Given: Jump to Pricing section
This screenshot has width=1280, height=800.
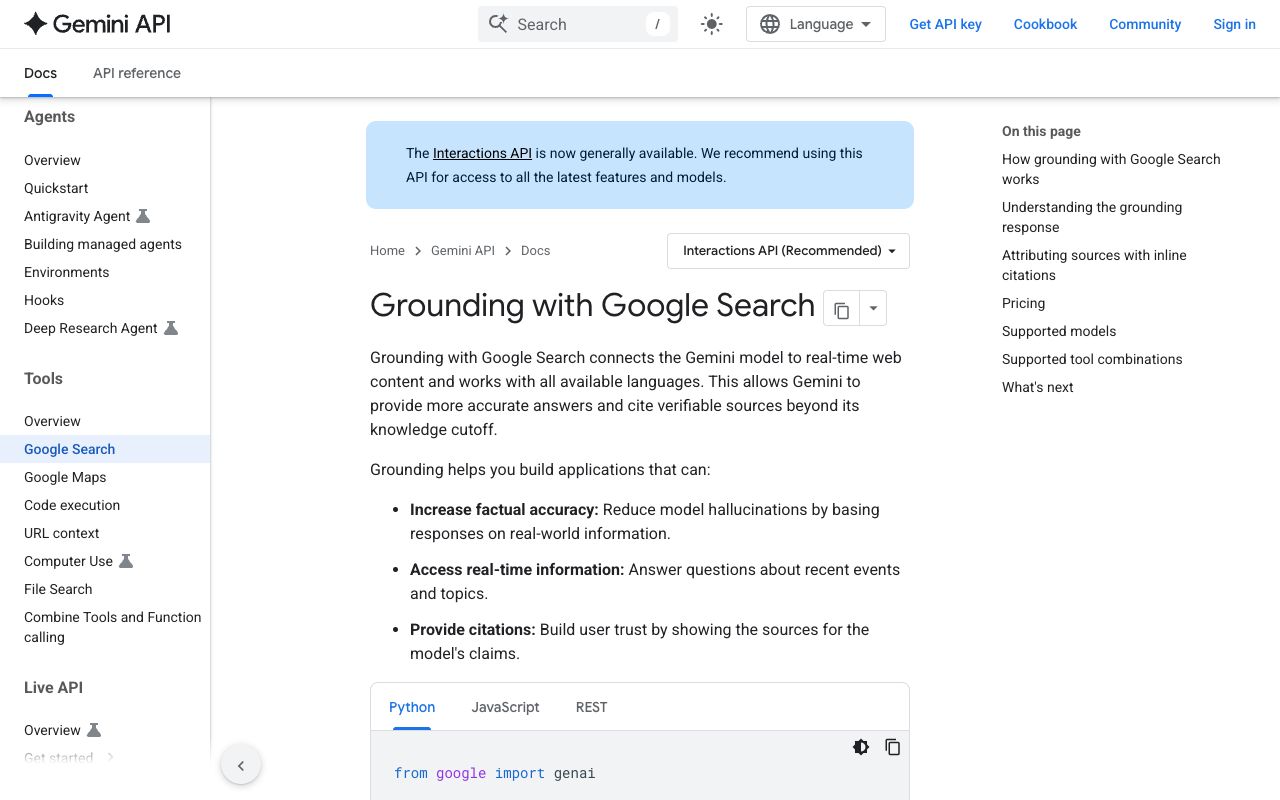Looking at the screenshot, I should tap(1023, 303).
